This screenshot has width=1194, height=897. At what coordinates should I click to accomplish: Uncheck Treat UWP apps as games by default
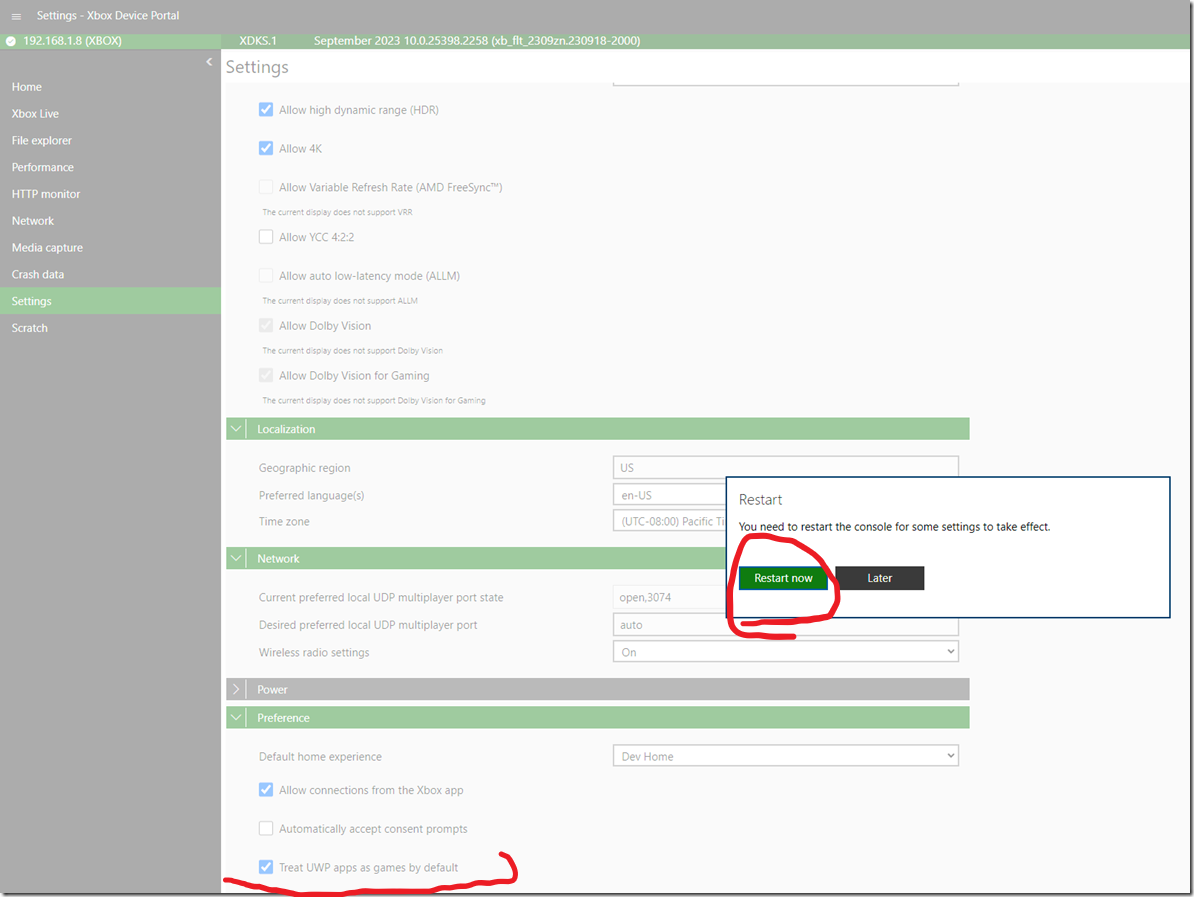coord(266,867)
